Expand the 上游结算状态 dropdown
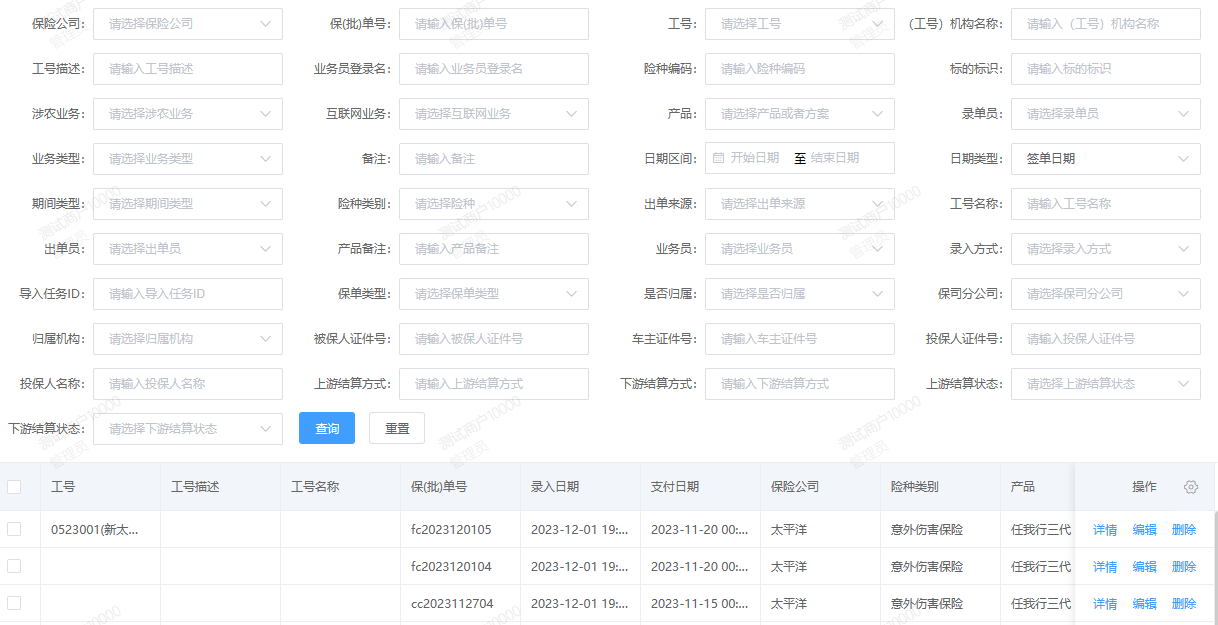The width and height of the screenshot is (1218, 625). click(1105, 384)
